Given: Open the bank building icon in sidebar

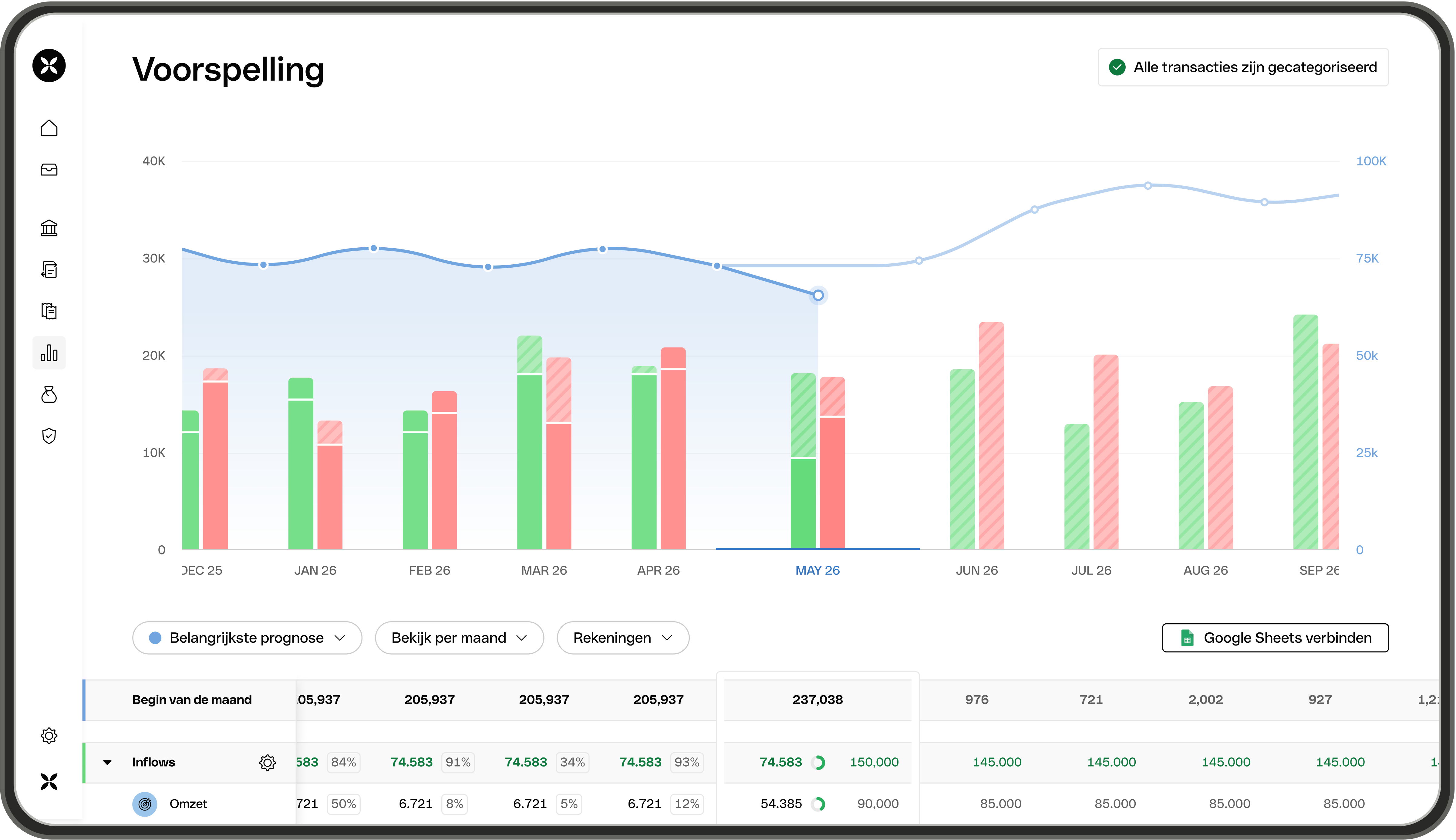Looking at the screenshot, I should pyautogui.click(x=49, y=228).
